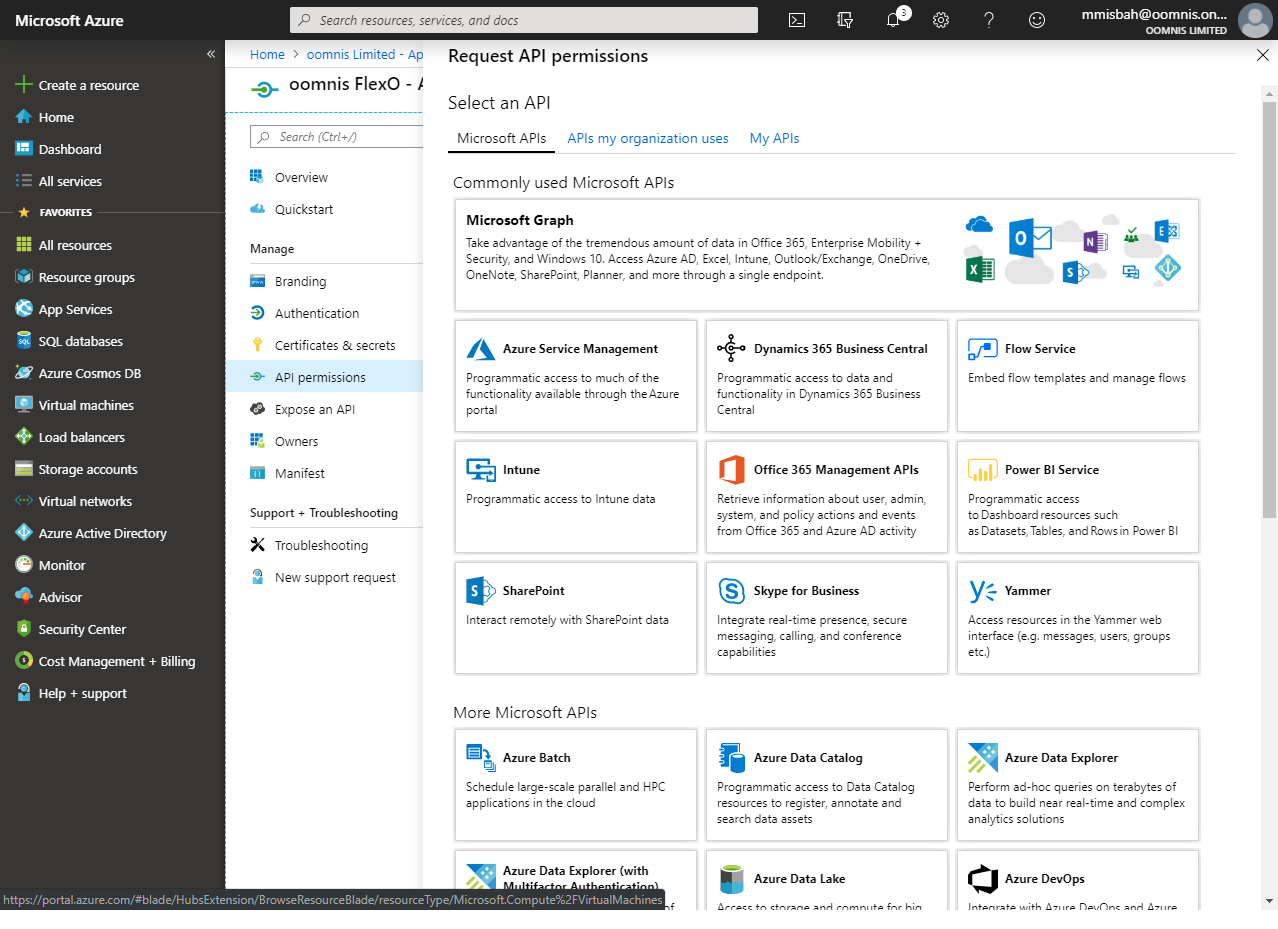Collapse the left sidebar with the chevron
This screenshot has width=1278, height=929.
(211, 54)
